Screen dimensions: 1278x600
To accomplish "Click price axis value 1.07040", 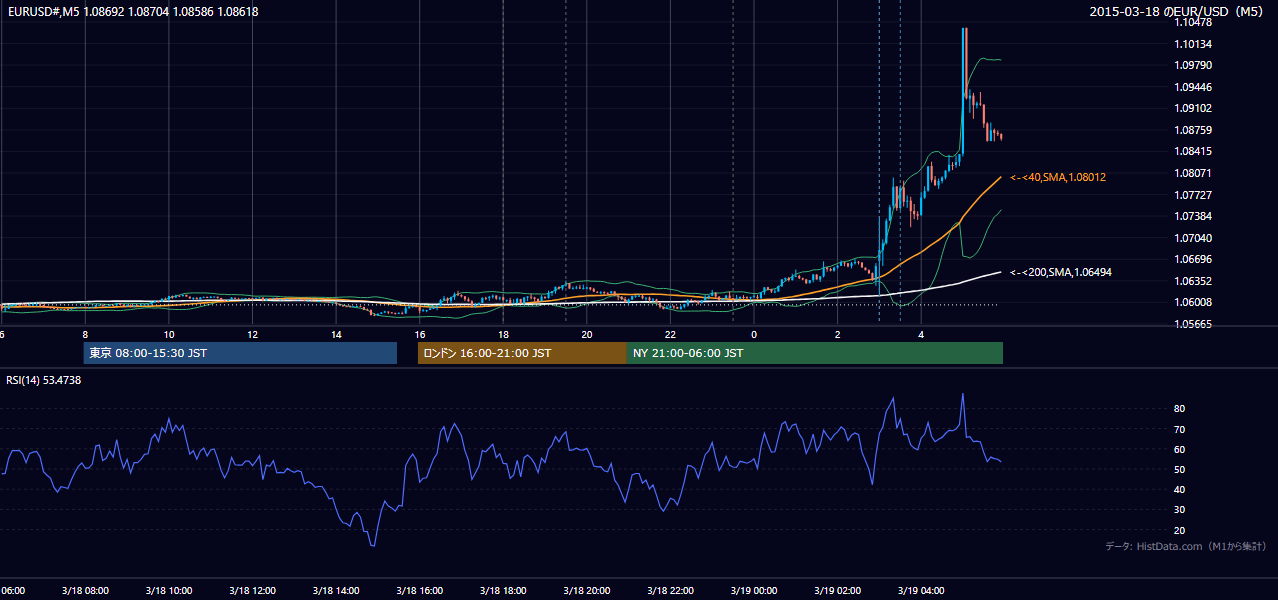I will [1194, 238].
